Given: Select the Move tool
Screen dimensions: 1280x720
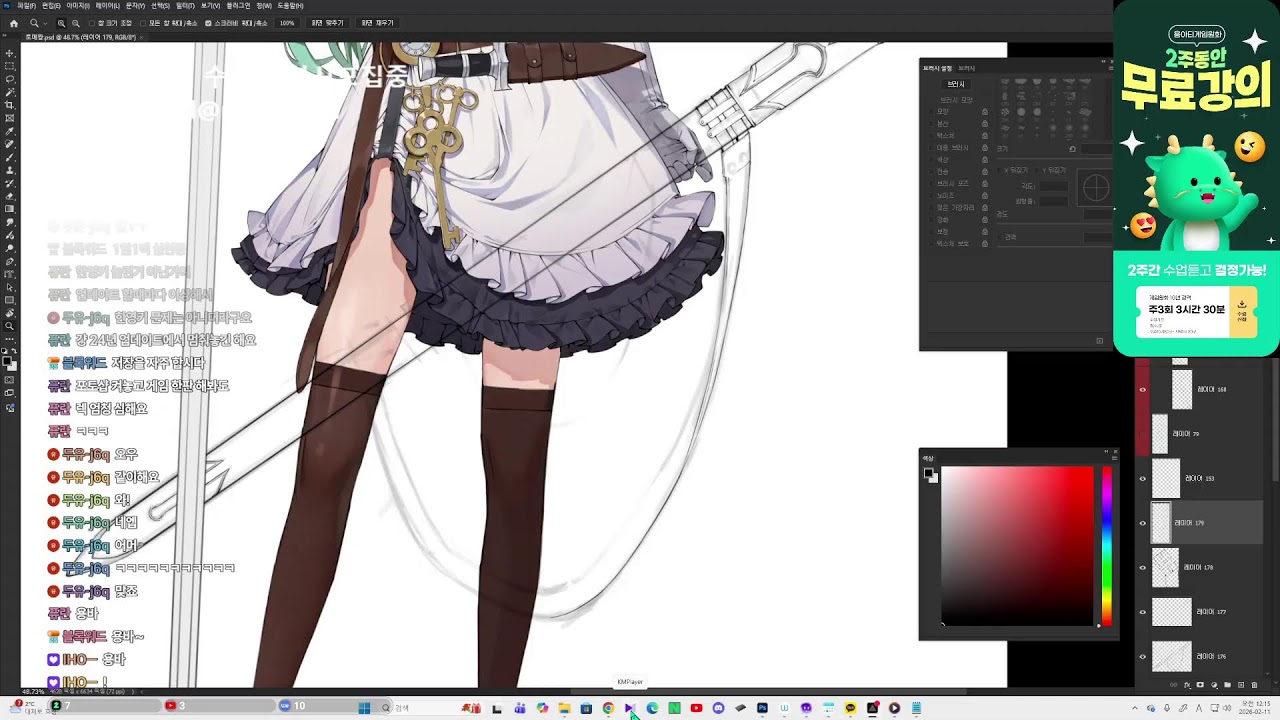Looking at the screenshot, I should (x=10, y=53).
